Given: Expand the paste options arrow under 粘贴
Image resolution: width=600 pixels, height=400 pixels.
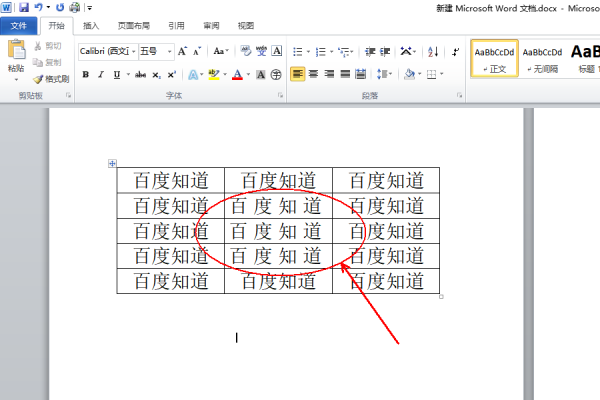Looking at the screenshot, I should (x=16, y=80).
